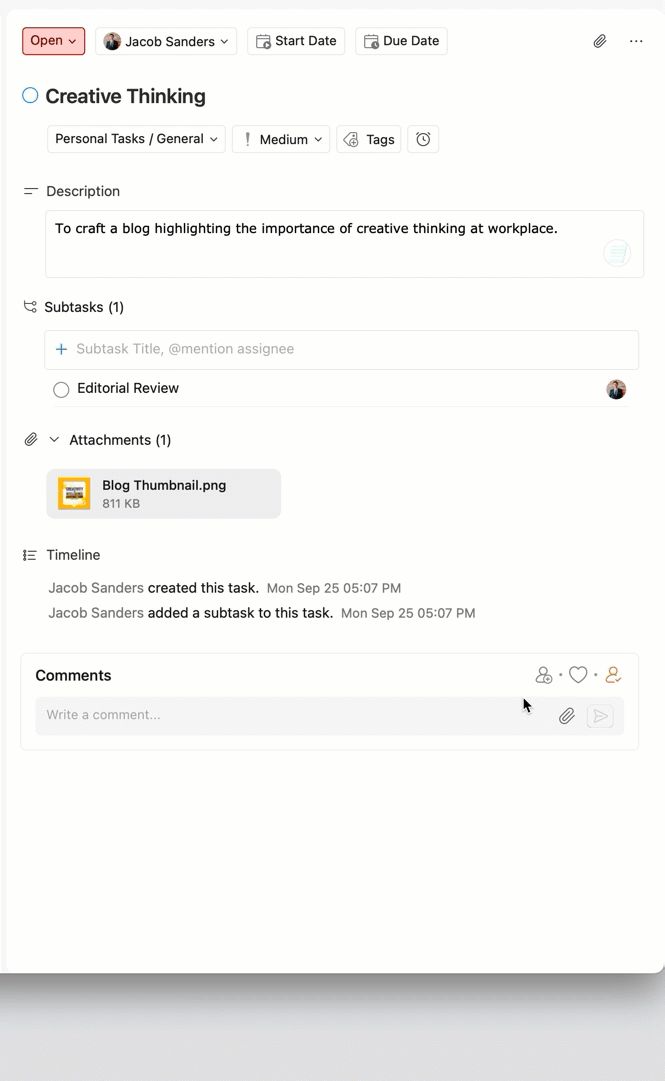Open the Medium priority dropdown
Viewport: 665px width, 1081px height.
click(281, 139)
